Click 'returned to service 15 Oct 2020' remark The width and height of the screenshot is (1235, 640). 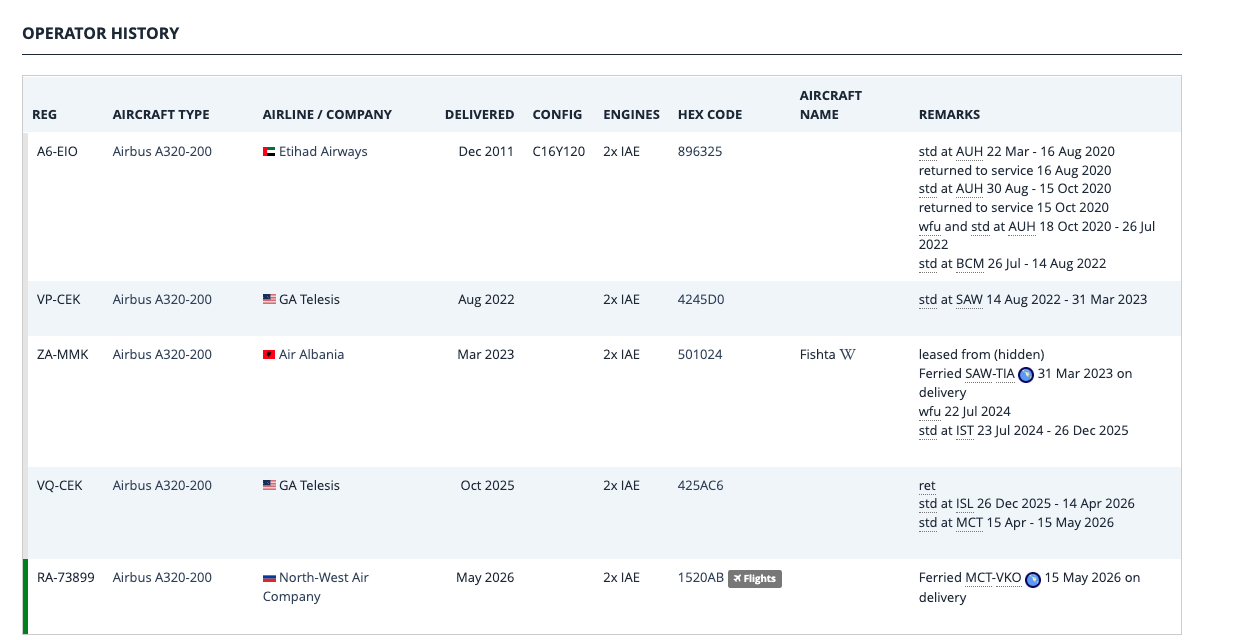coord(1014,208)
